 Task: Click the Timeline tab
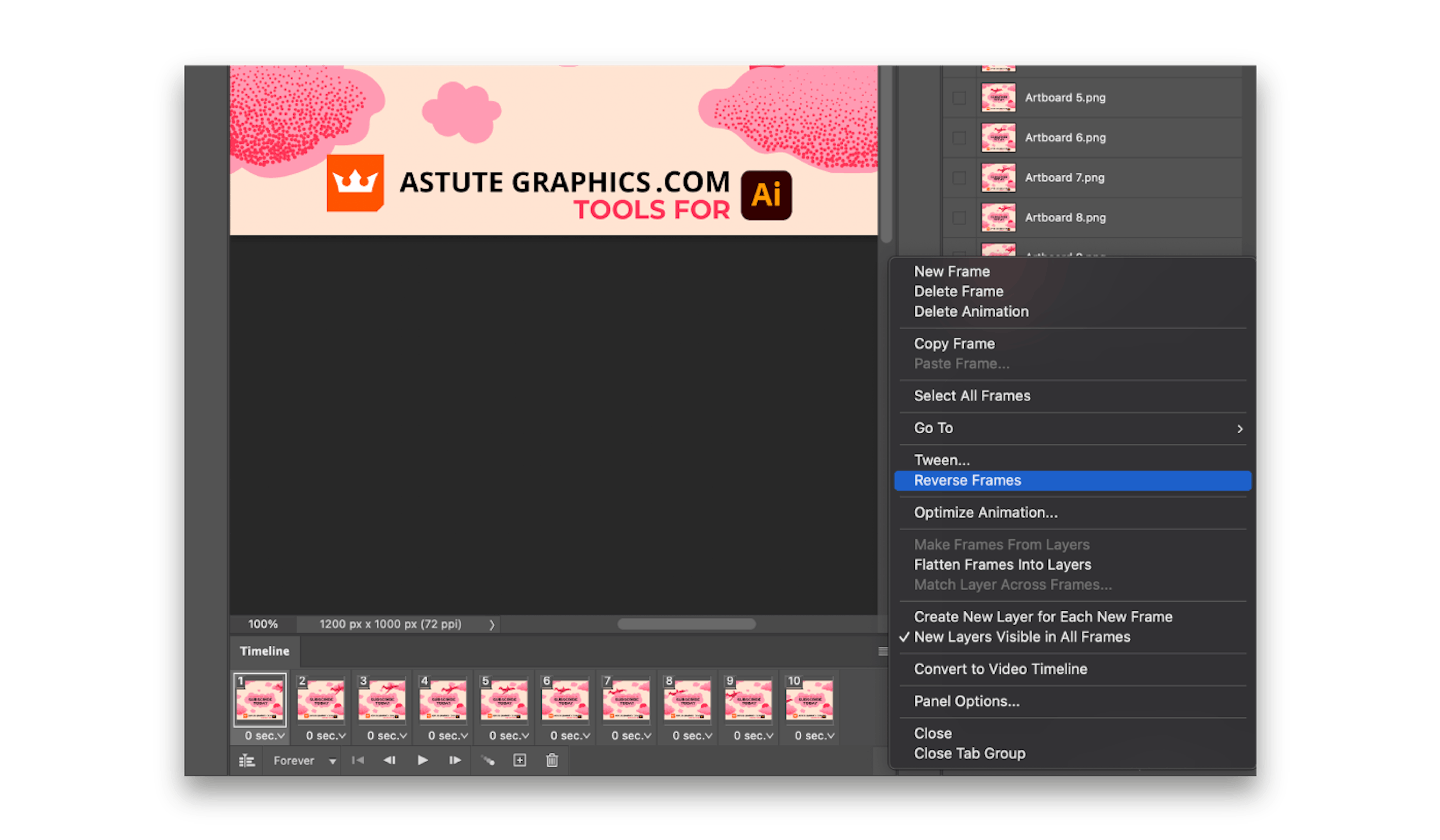click(x=264, y=651)
